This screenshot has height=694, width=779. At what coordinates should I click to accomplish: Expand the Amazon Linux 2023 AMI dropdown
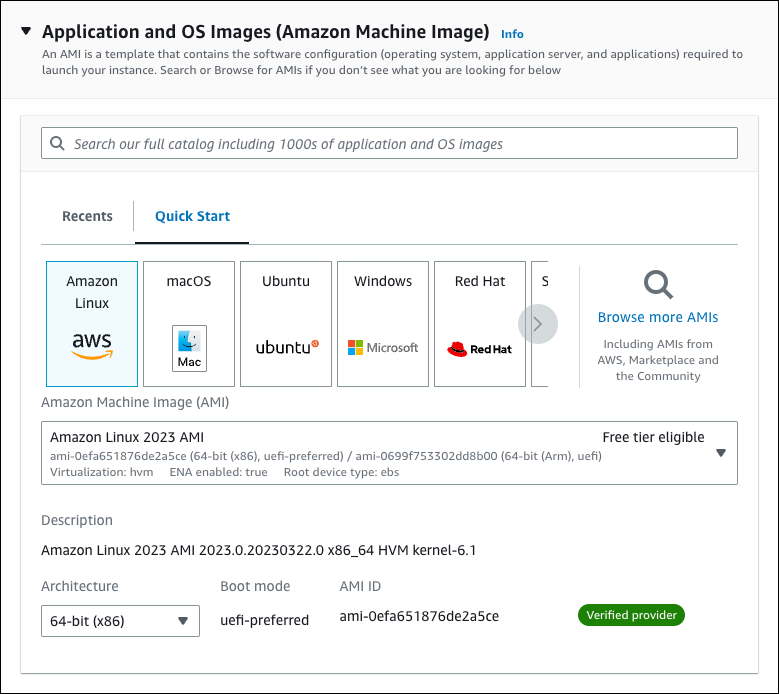point(720,453)
